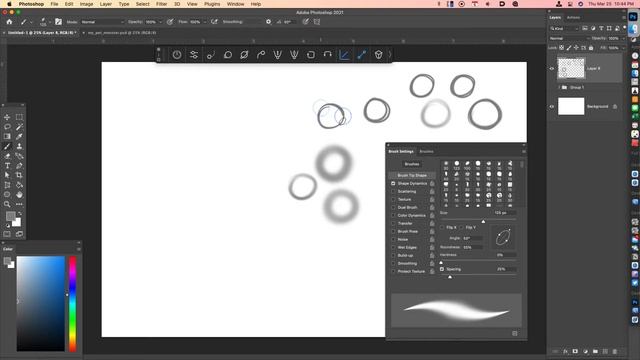Open the Smoothing option label
Image resolution: width=640 pixels, height=360 pixels.
(x=407, y=263)
